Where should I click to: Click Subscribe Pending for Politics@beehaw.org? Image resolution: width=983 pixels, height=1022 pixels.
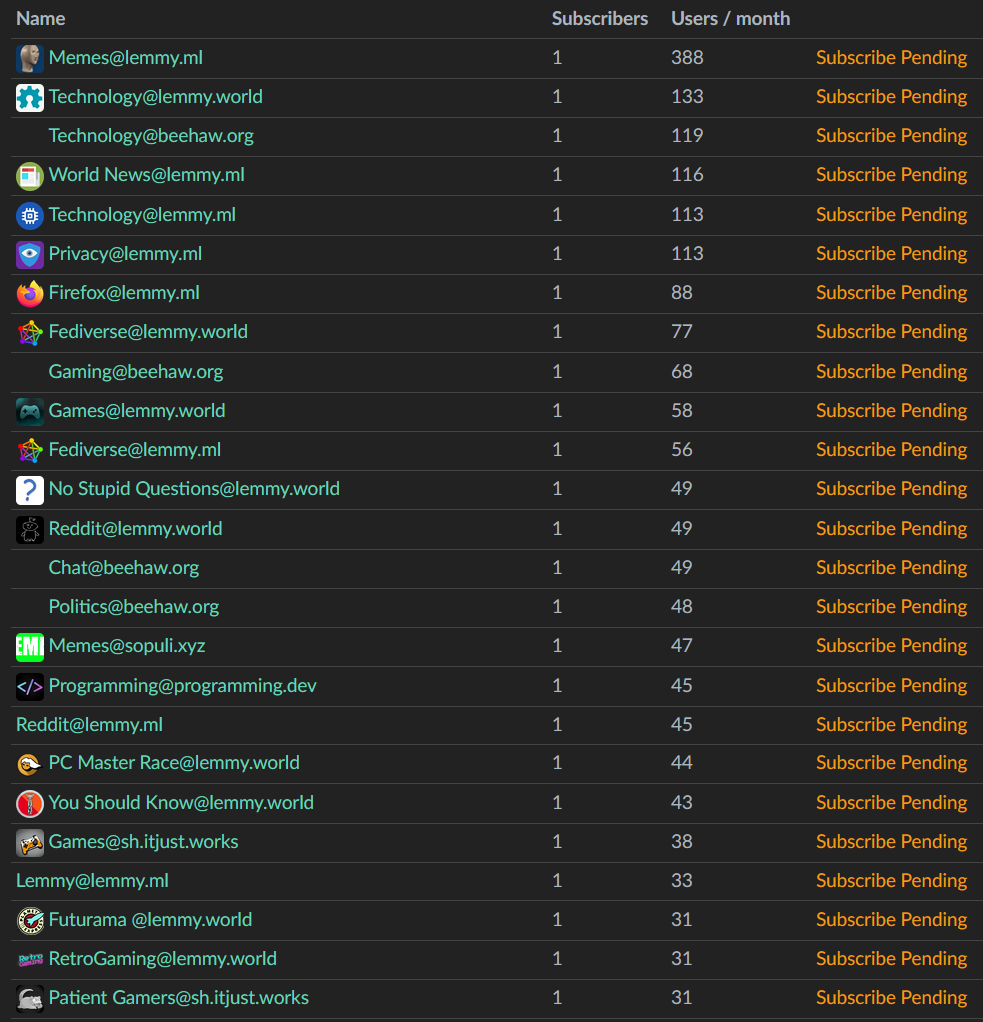(891, 607)
